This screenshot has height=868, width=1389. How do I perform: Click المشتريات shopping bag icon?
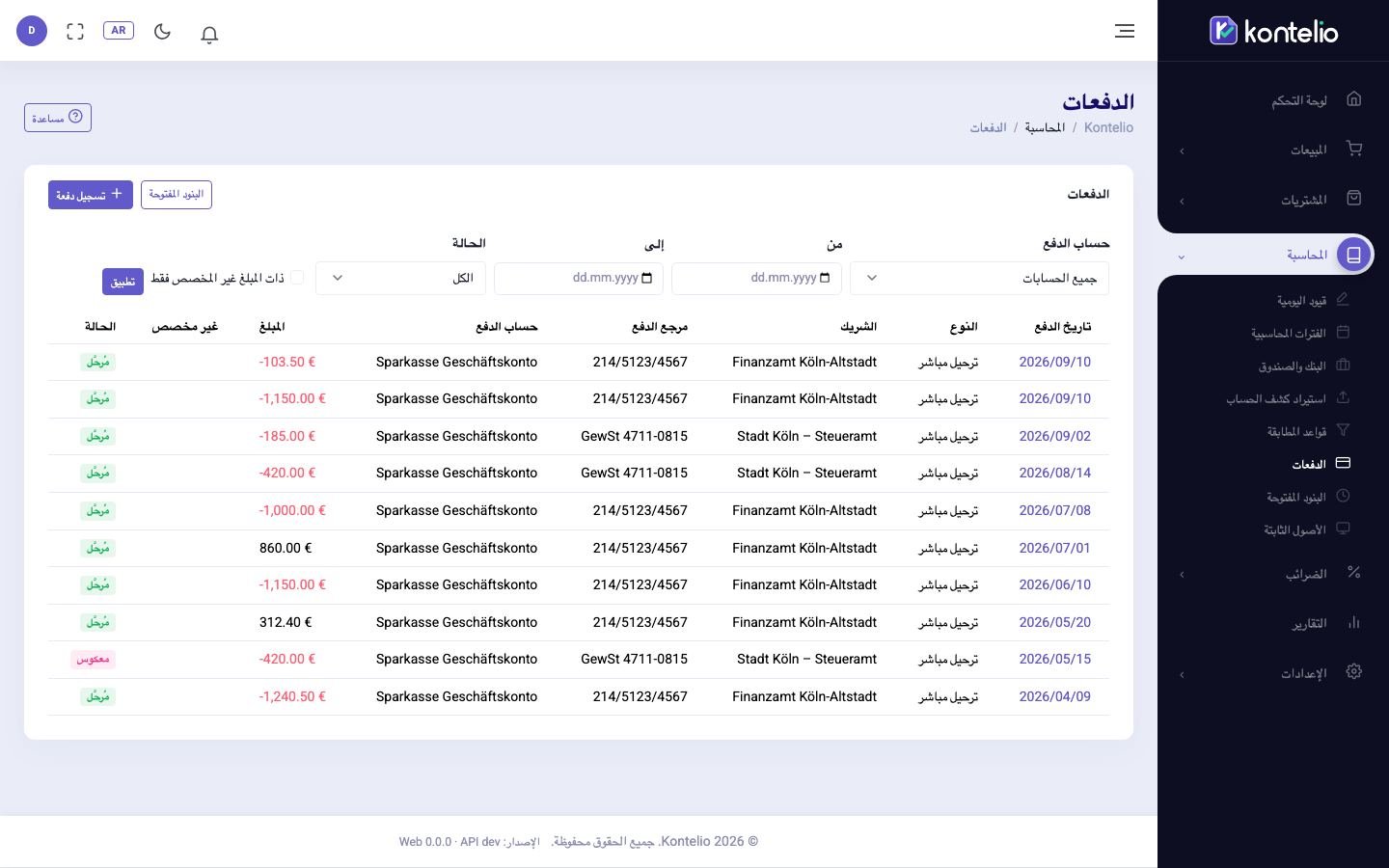point(1354,198)
